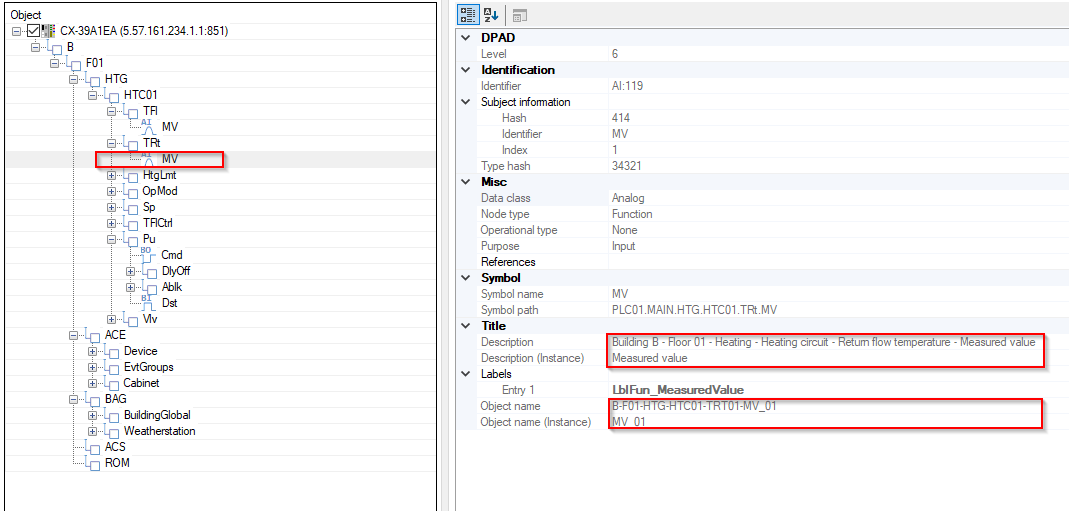Click the Level value 6

pos(615,54)
